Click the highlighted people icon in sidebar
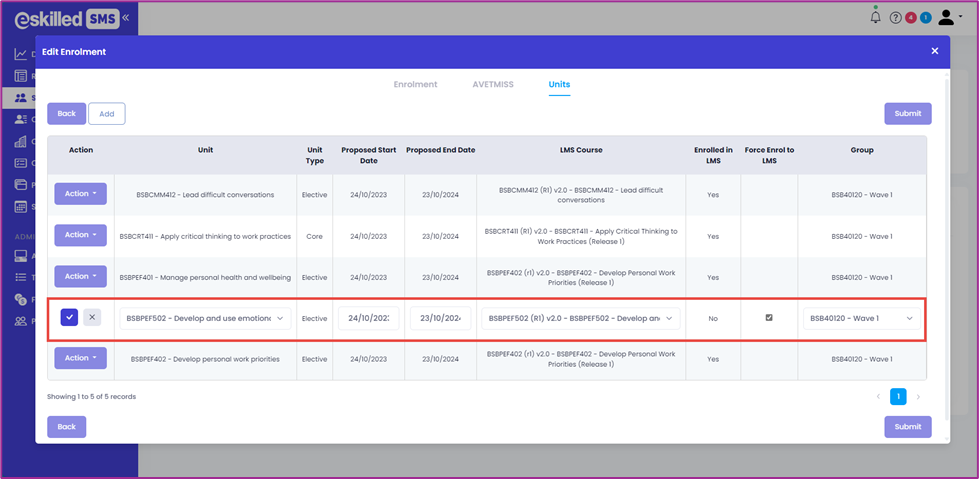The height and width of the screenshot is (479, 979). point(21,97)
